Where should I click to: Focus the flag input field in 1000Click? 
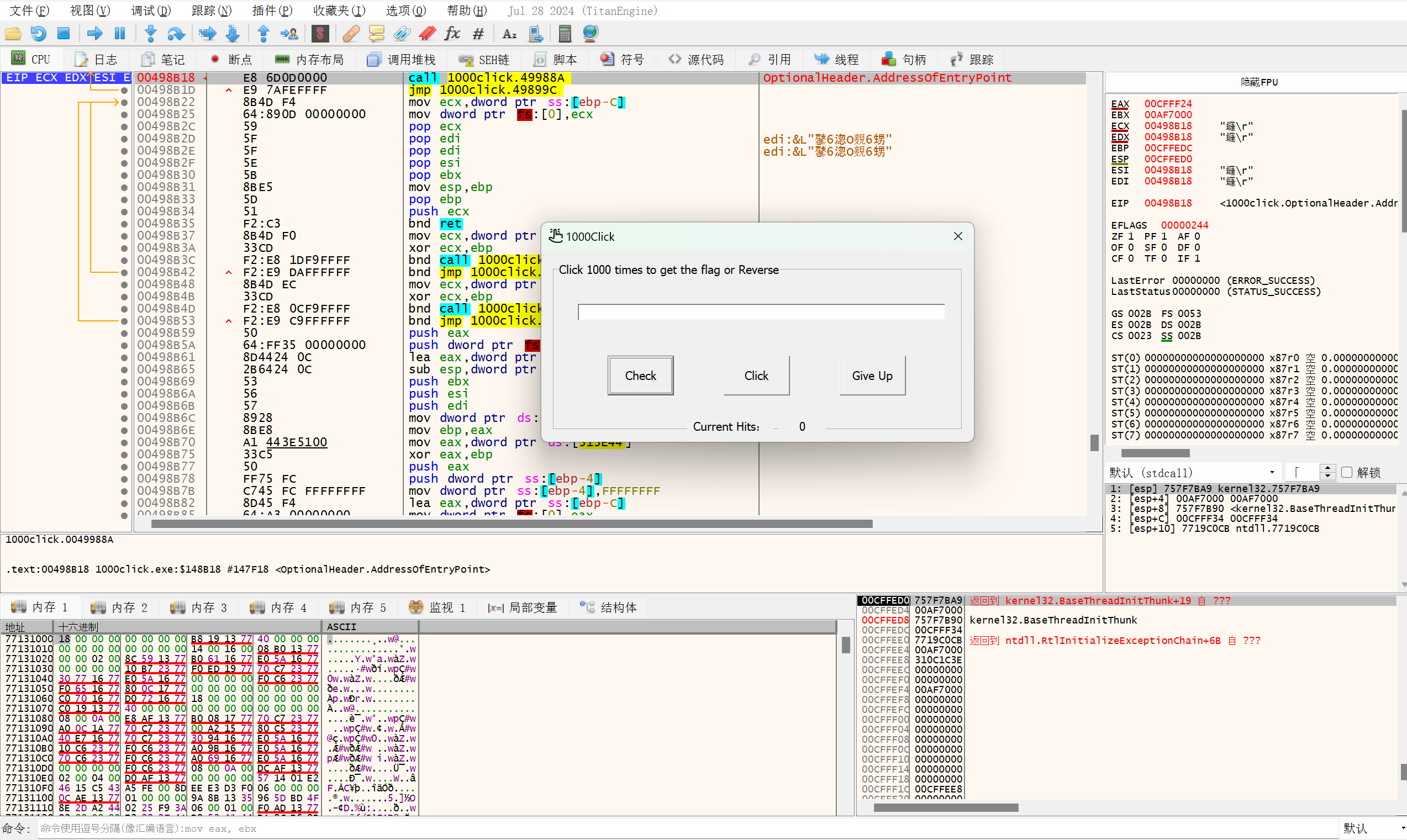click(x=761, y=312)
